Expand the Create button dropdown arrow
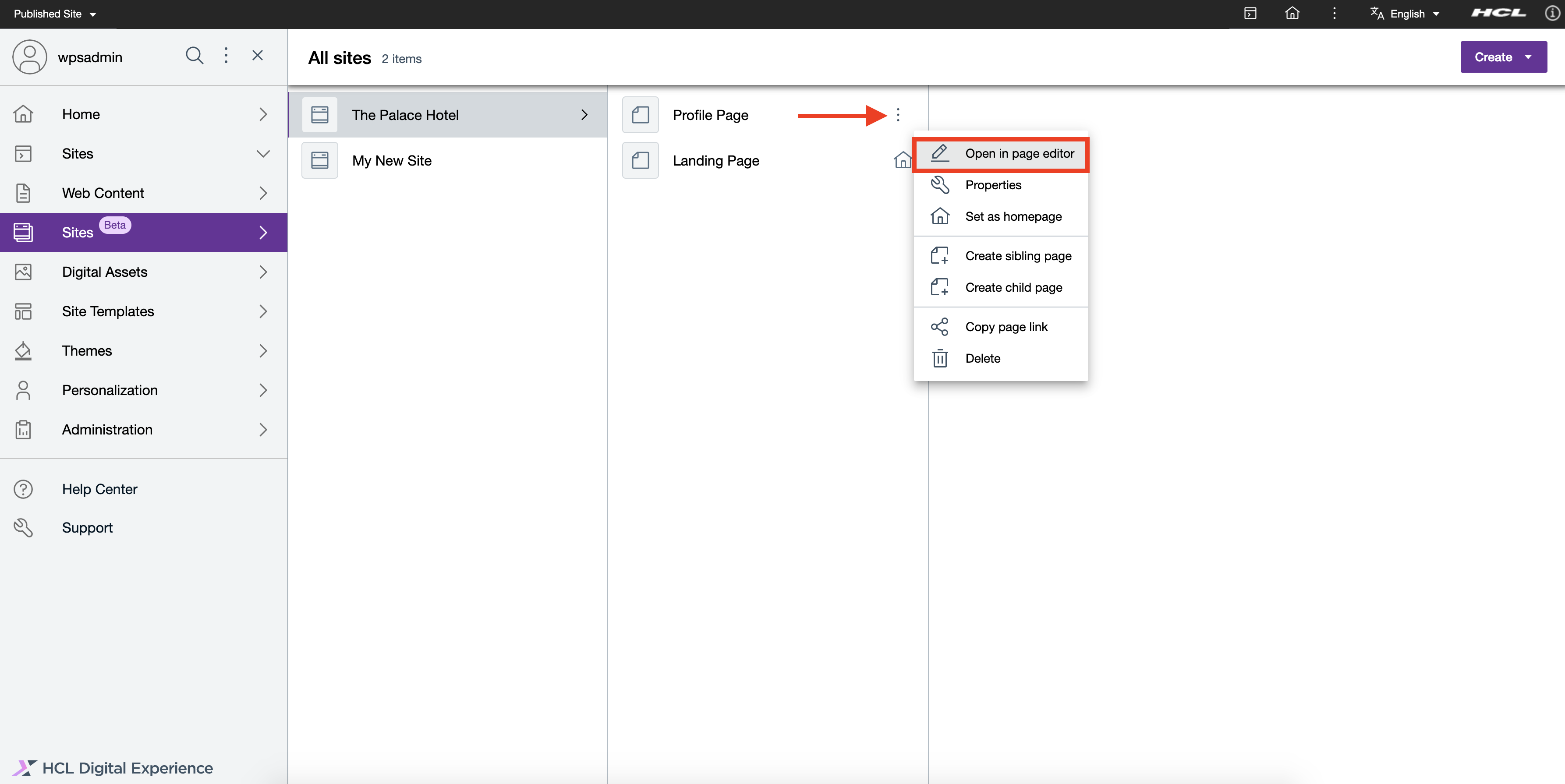Screen dimensions: 1565x784 coord(1528,57)
